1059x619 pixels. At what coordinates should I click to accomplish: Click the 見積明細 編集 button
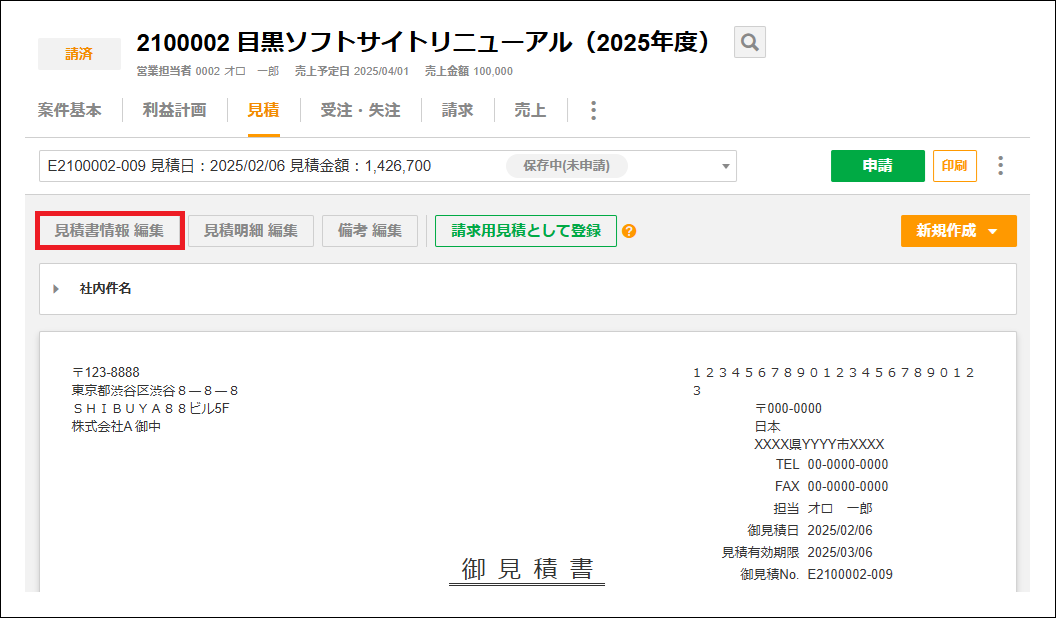coord(250,230)
